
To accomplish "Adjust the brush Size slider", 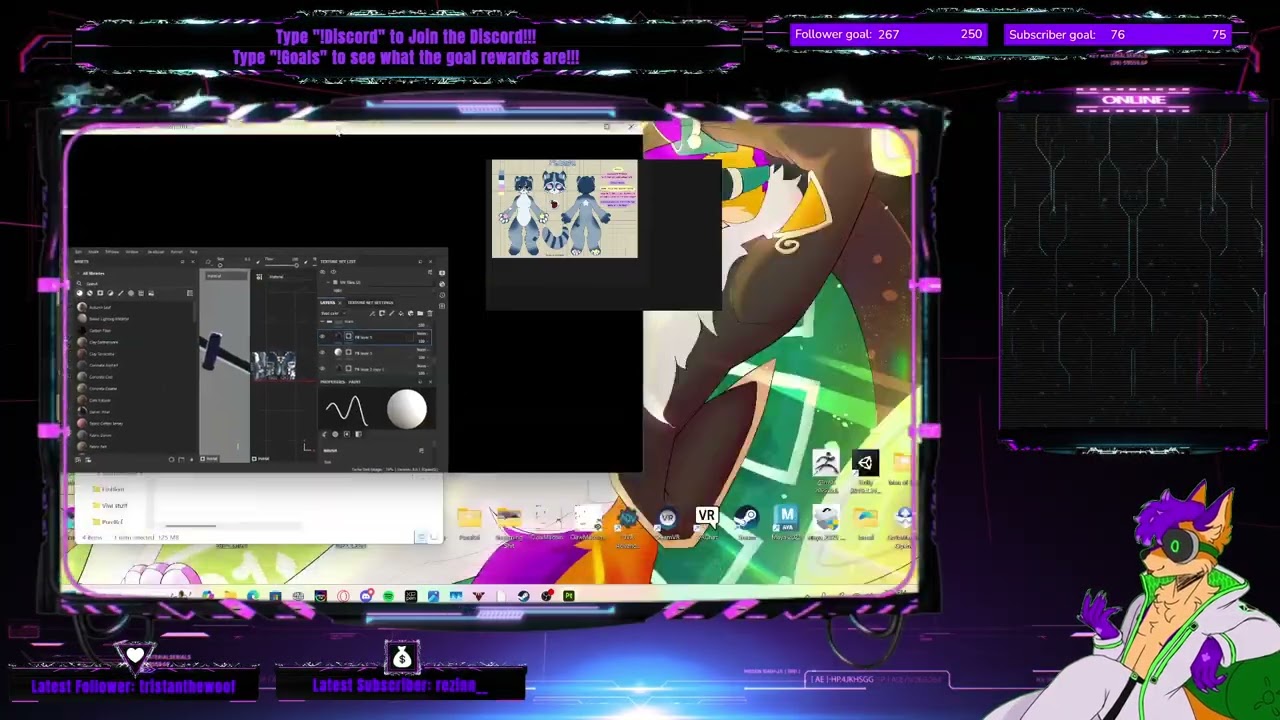I will (x=220, y=265).
